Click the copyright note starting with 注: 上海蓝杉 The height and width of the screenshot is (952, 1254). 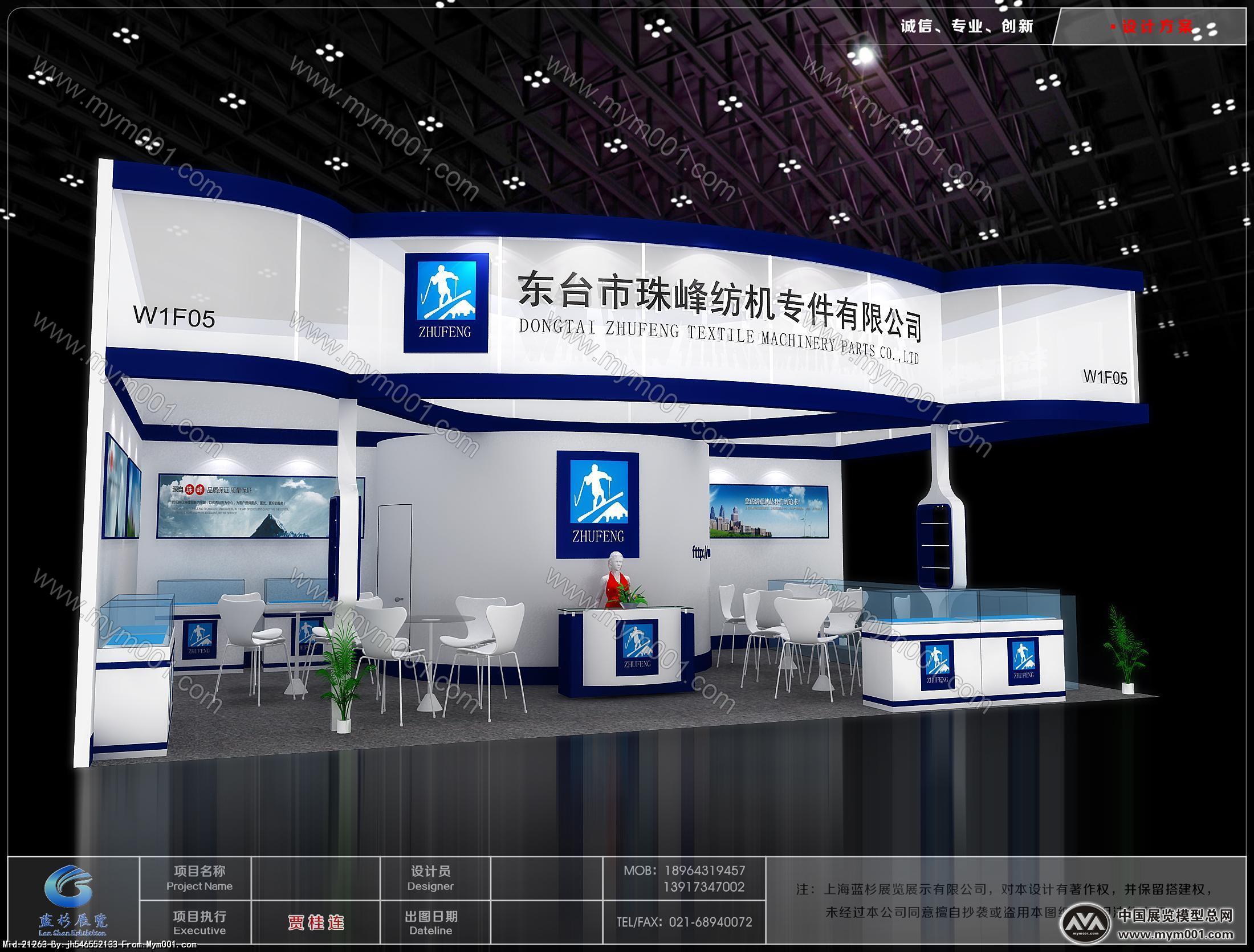pos(1004,901)
